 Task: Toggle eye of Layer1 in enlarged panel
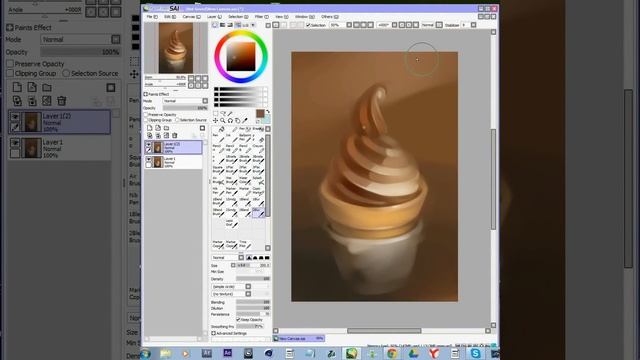coord(15,143)
